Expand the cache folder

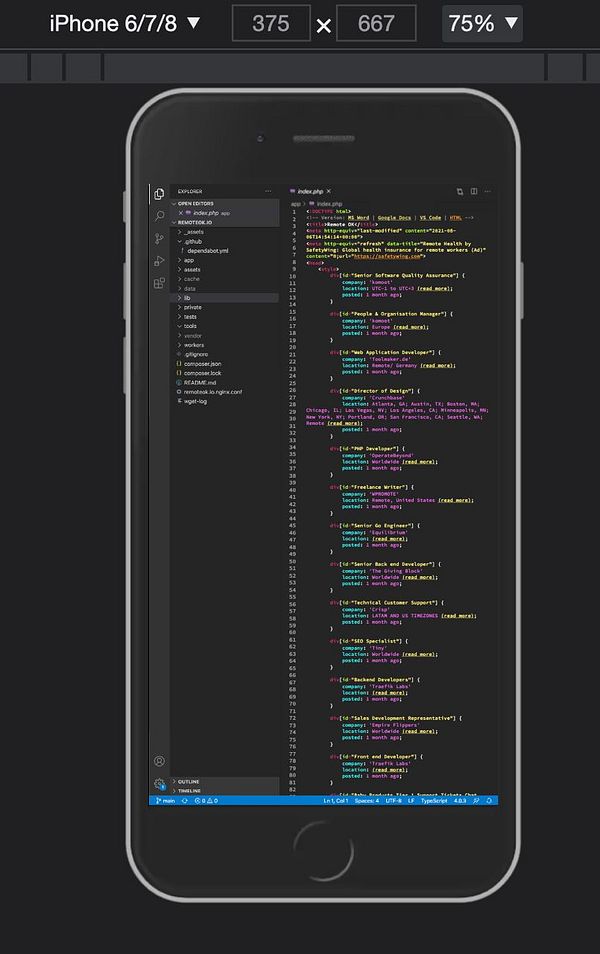[189, 279]
